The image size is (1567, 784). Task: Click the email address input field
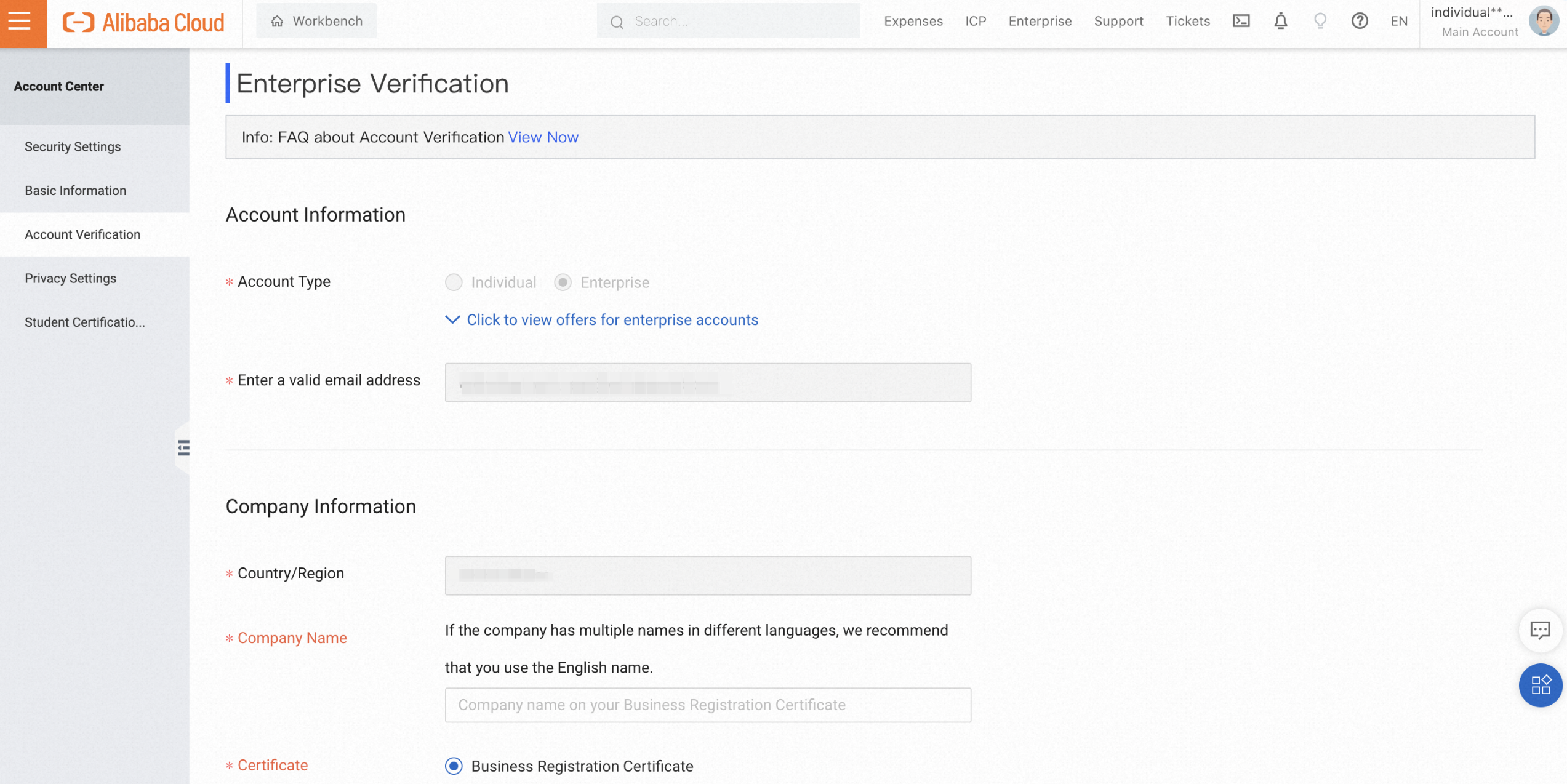point(708,382)
